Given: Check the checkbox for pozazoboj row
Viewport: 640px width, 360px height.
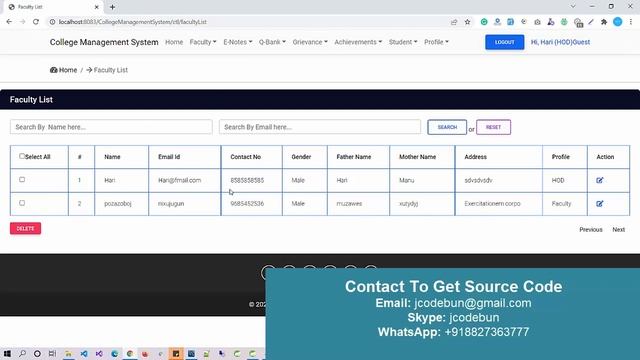Looking at the screenshot, I should click(22, 202).
